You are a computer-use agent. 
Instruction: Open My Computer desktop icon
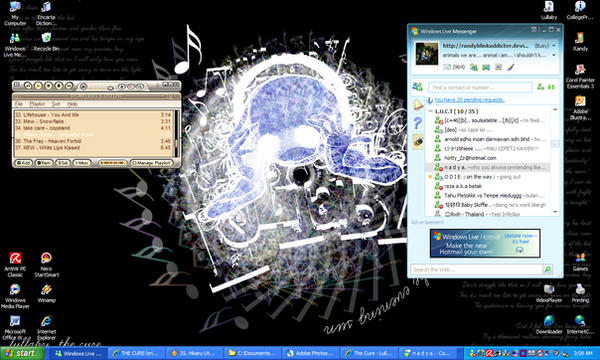tap(15, 13)
